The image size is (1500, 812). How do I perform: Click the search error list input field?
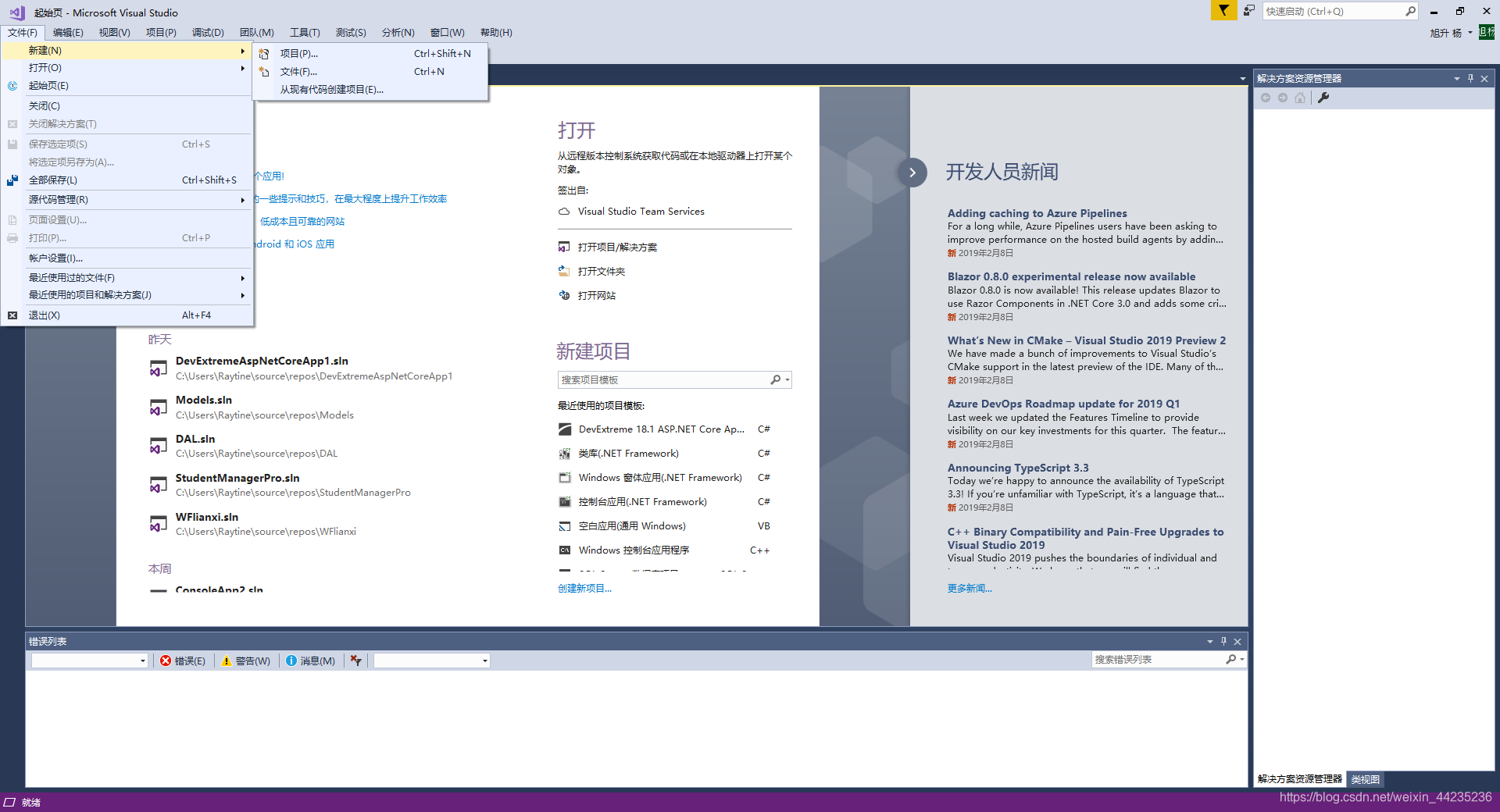(1158, 660)
